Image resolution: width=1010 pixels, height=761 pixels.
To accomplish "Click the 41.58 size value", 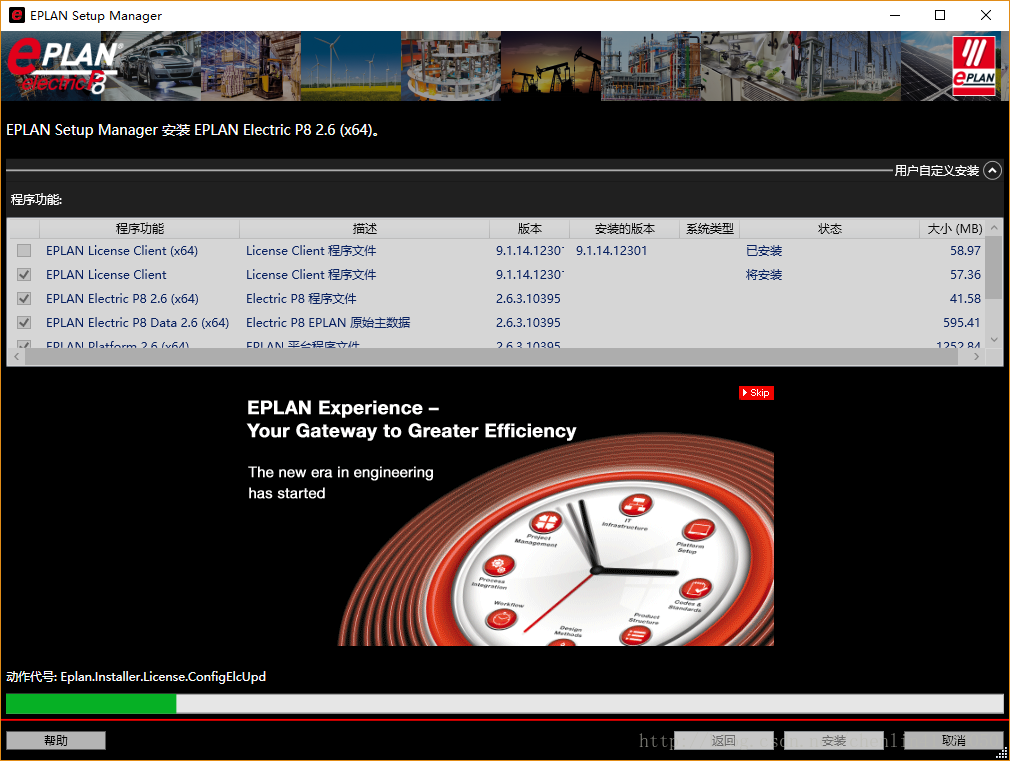I will (965, 298).
